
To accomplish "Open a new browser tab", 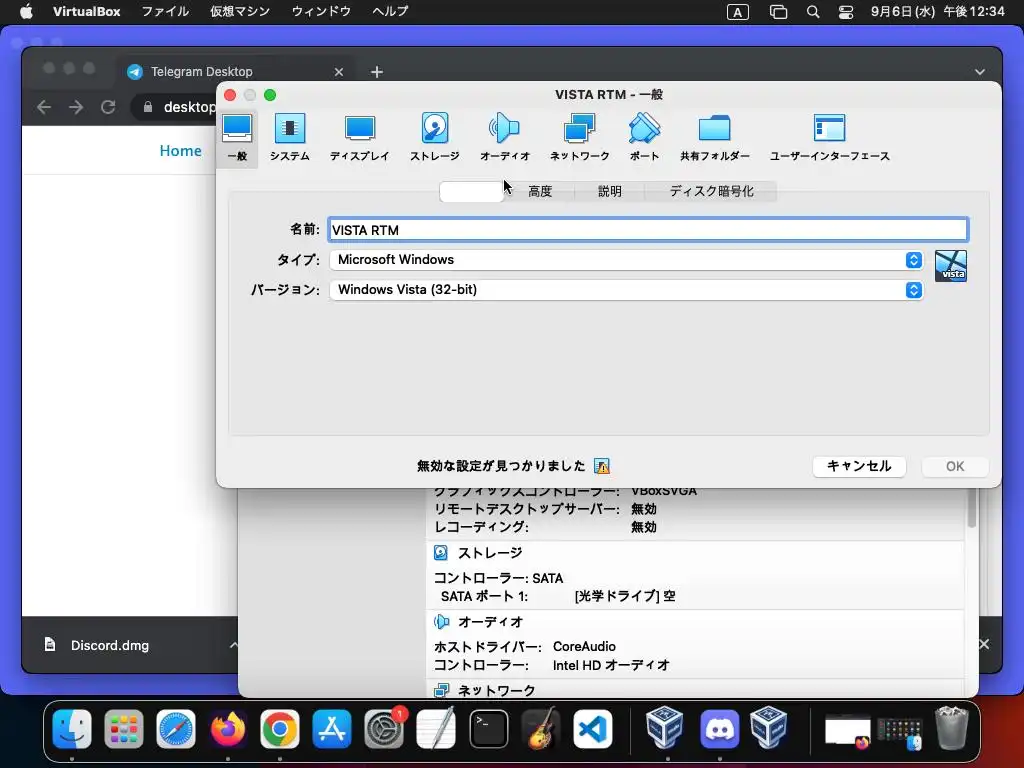I will pyautogui.click(x=377, y=72).
